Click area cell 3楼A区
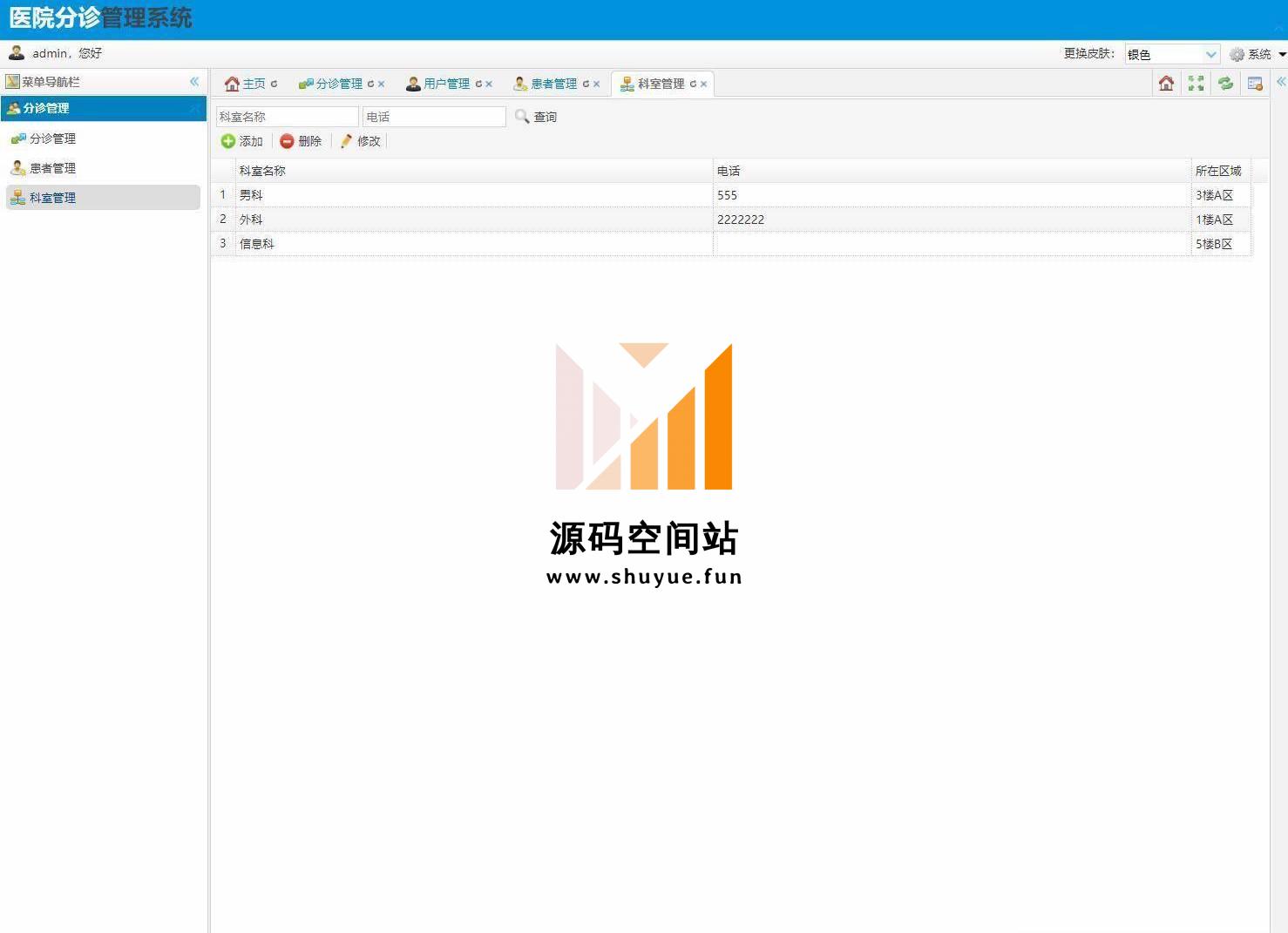1288x933 pixels. coord(1221,195)
